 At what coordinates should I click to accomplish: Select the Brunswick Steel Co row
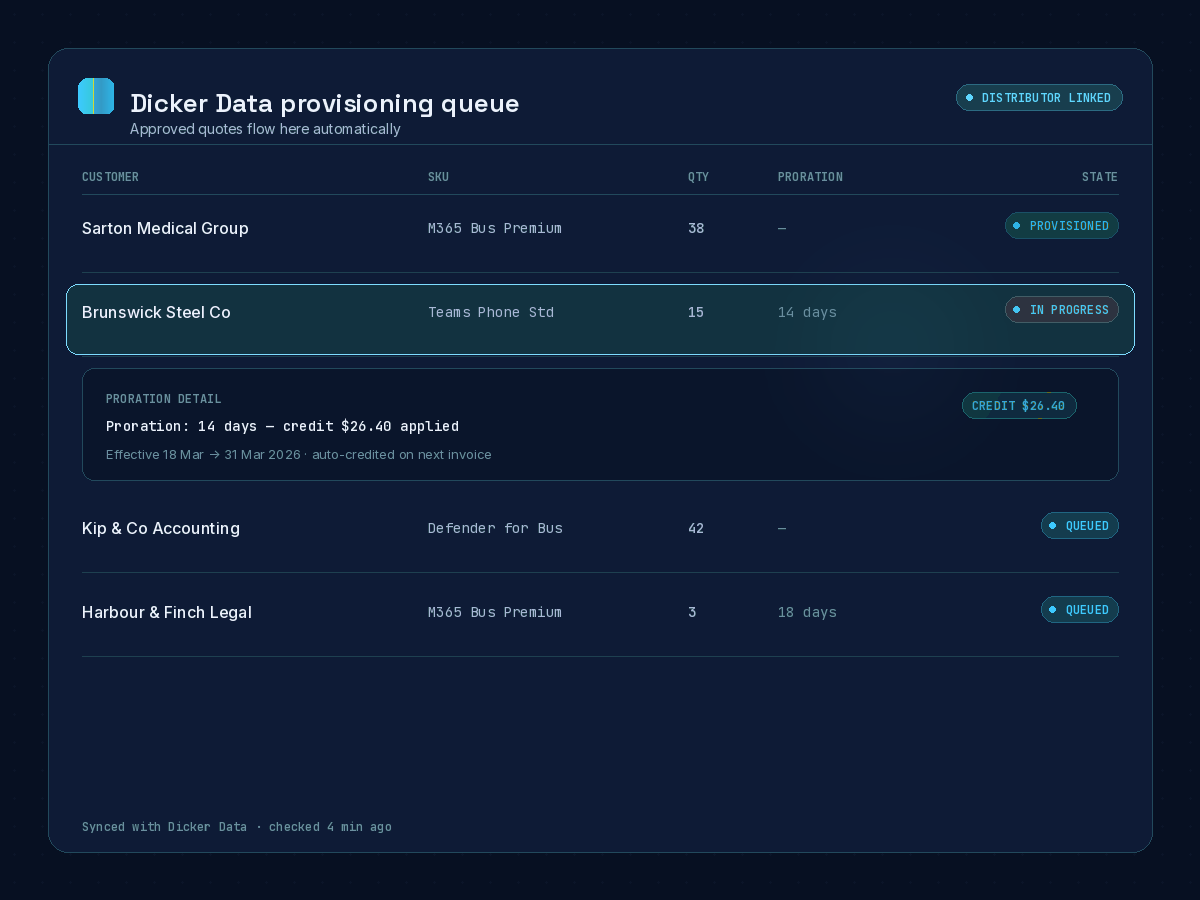tap(600, 319)
